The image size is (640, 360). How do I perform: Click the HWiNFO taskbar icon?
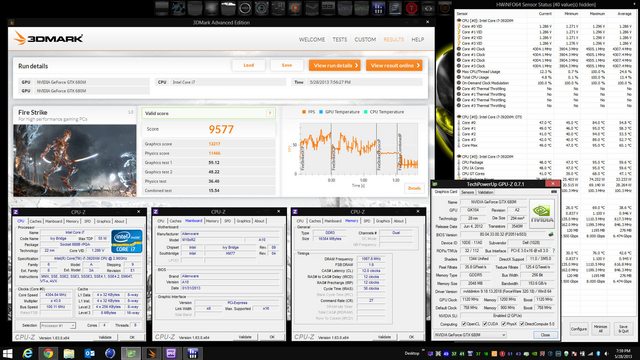coord(193,353)
